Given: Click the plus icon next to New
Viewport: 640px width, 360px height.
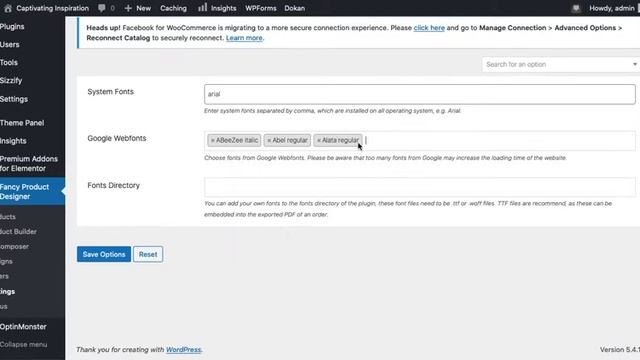Looking at the screenshot, I should tap(128, 8).
